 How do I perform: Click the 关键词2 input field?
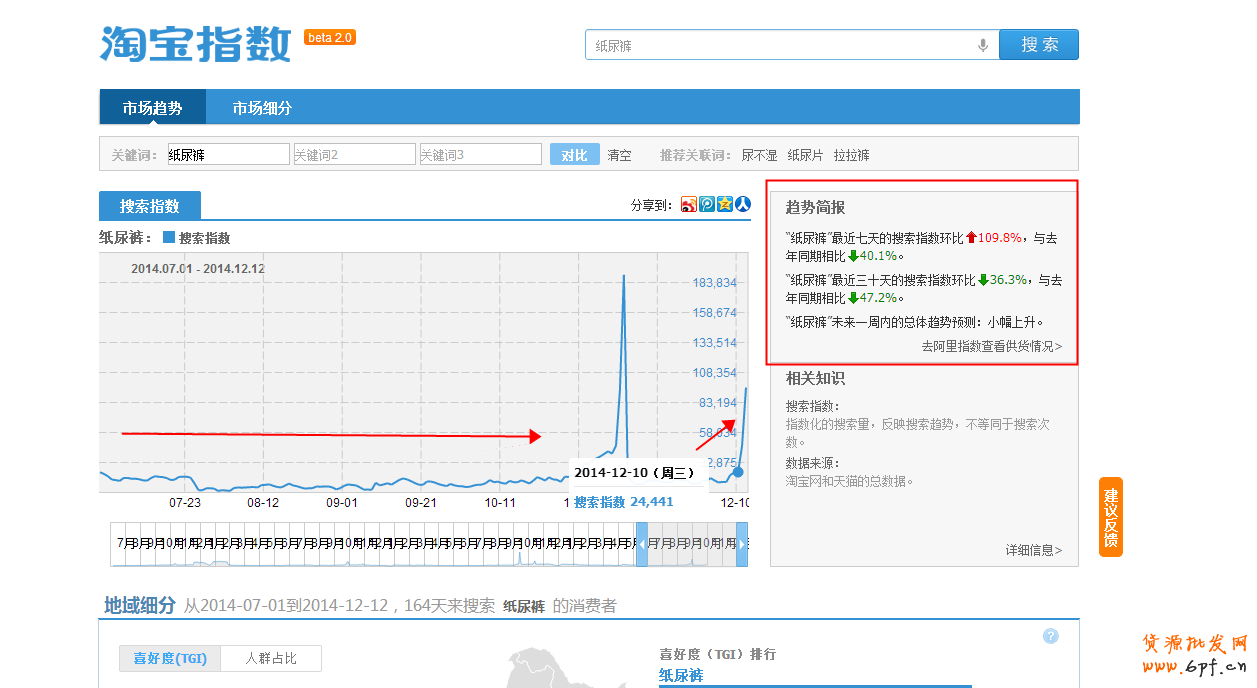(353, 155)
